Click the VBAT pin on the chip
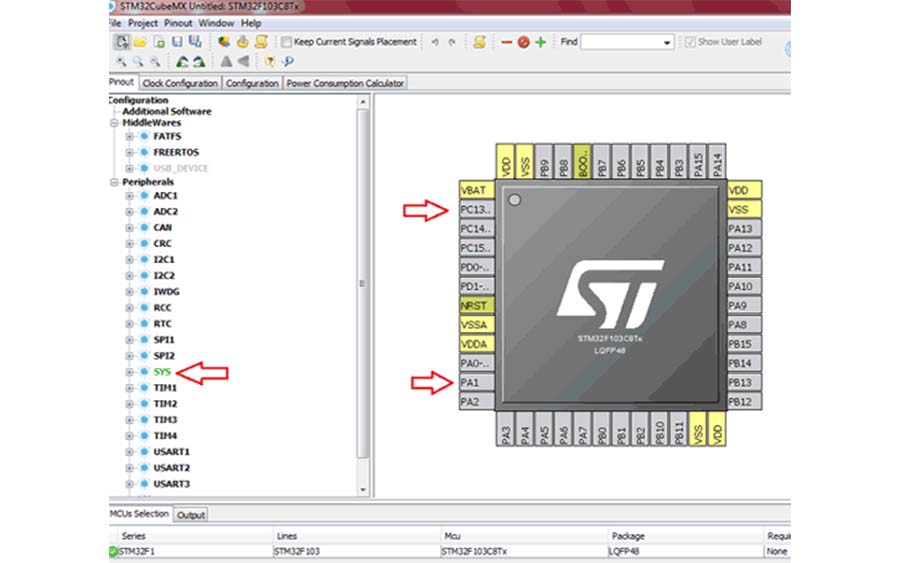The height and width of the screenshot is (563, 900). click(476, 190)
